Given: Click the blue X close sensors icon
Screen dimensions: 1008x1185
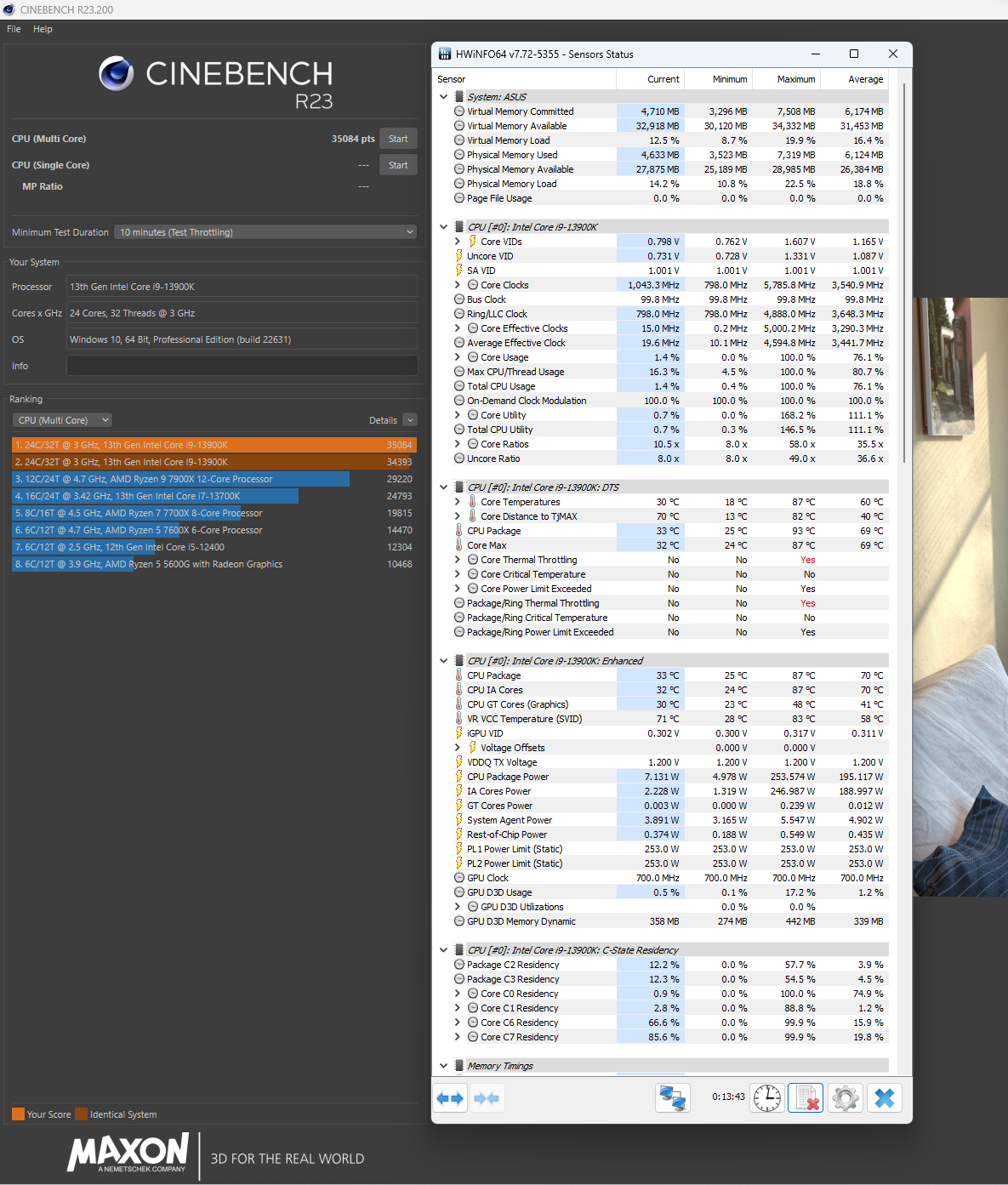Looking at the screenshot, I should coord(885,1098).
